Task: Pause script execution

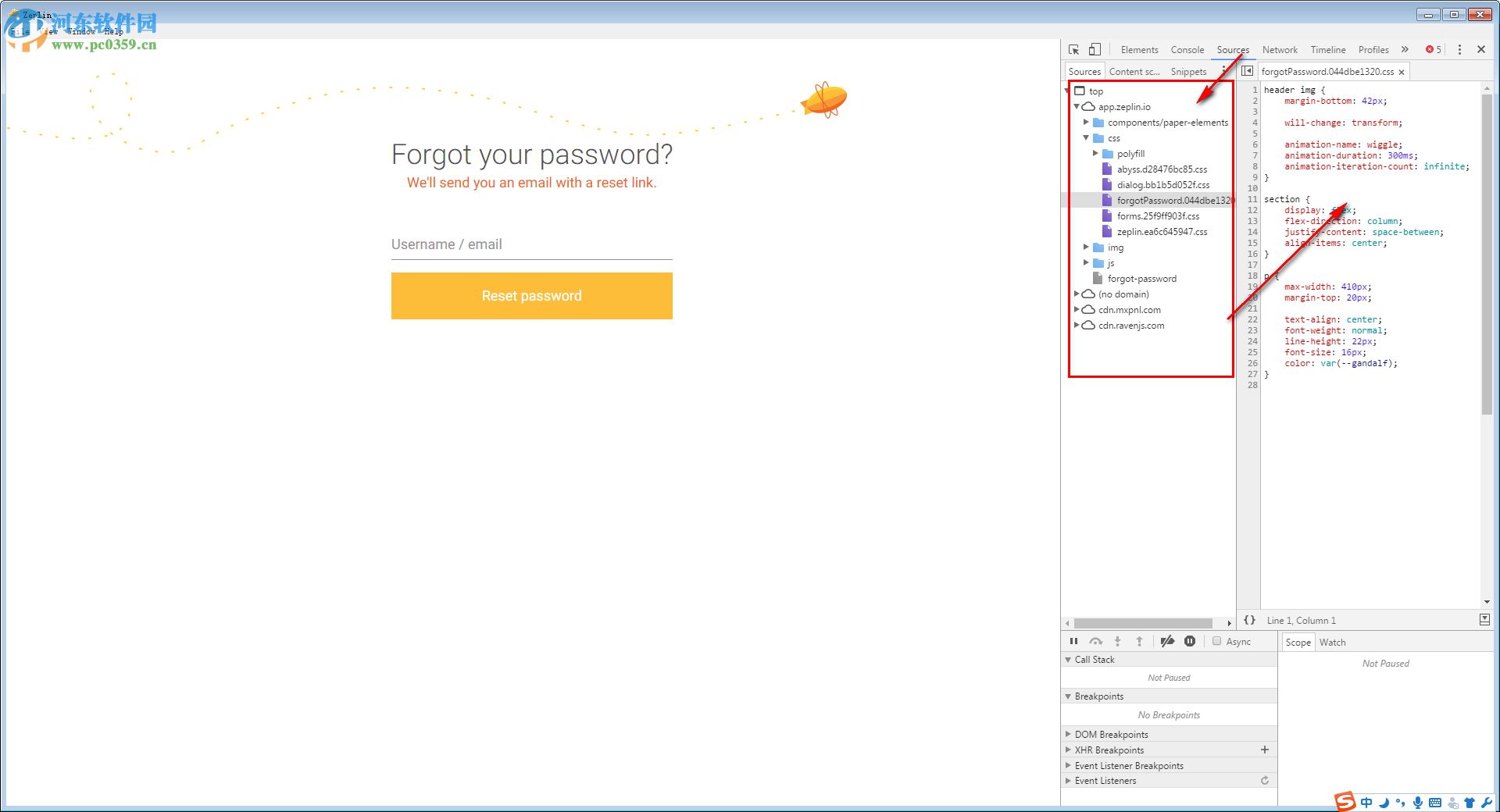Action: [1073, 642]
